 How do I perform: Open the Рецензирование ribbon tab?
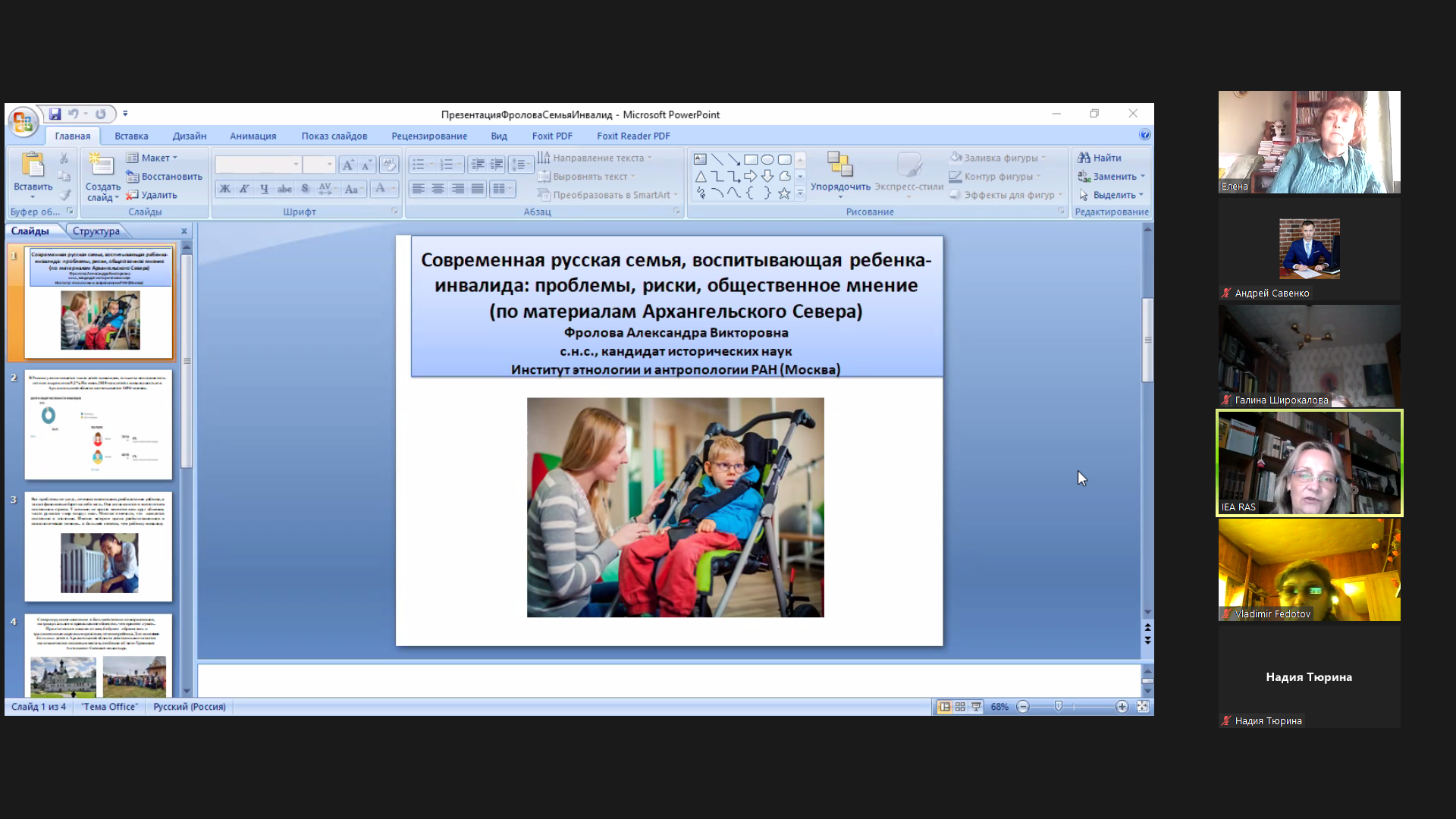pos(429,136)
